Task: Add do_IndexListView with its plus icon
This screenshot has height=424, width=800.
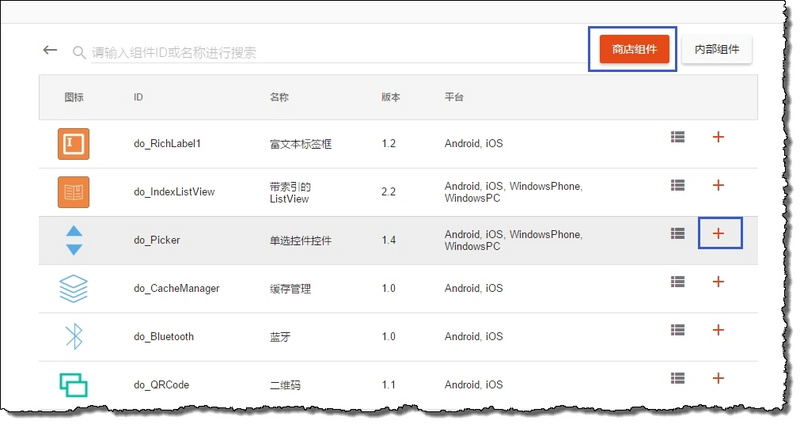Action: click(x=718, y=185)
